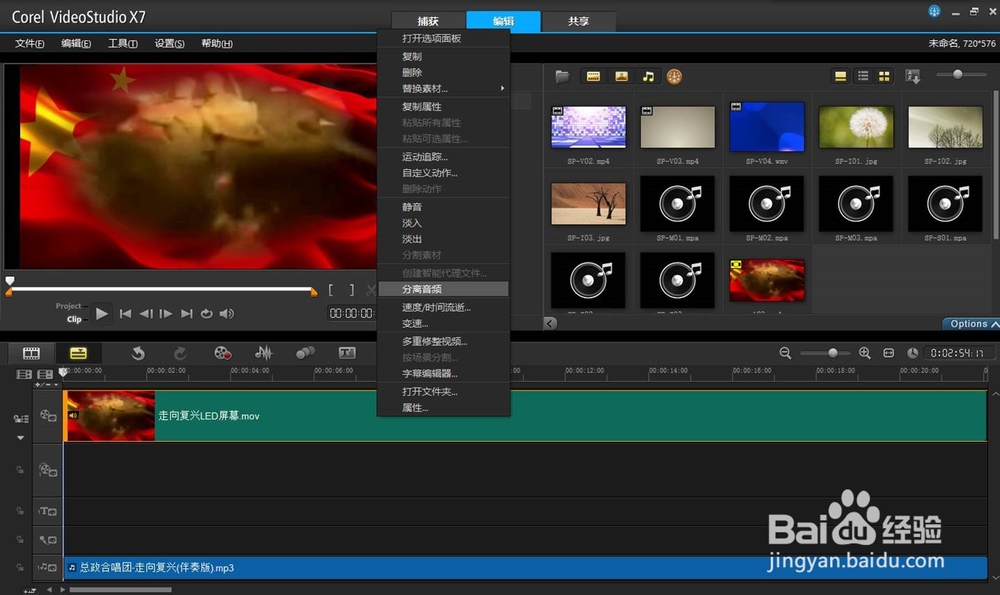Select Project play mode
This screenshot has height=595, width=1000.
tap(68, 306)
